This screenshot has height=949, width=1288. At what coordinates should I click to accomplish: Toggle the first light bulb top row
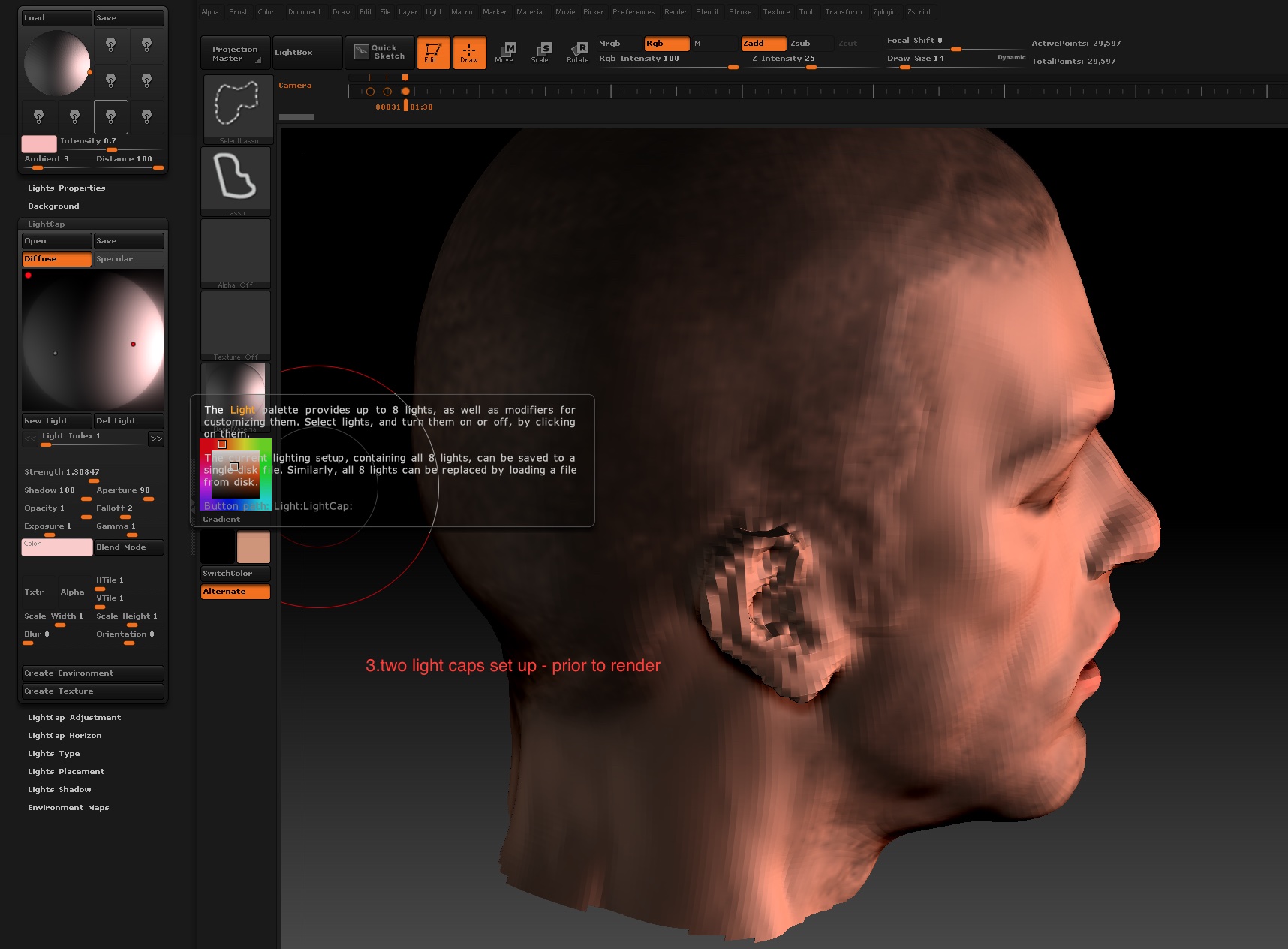coord(110,45)
